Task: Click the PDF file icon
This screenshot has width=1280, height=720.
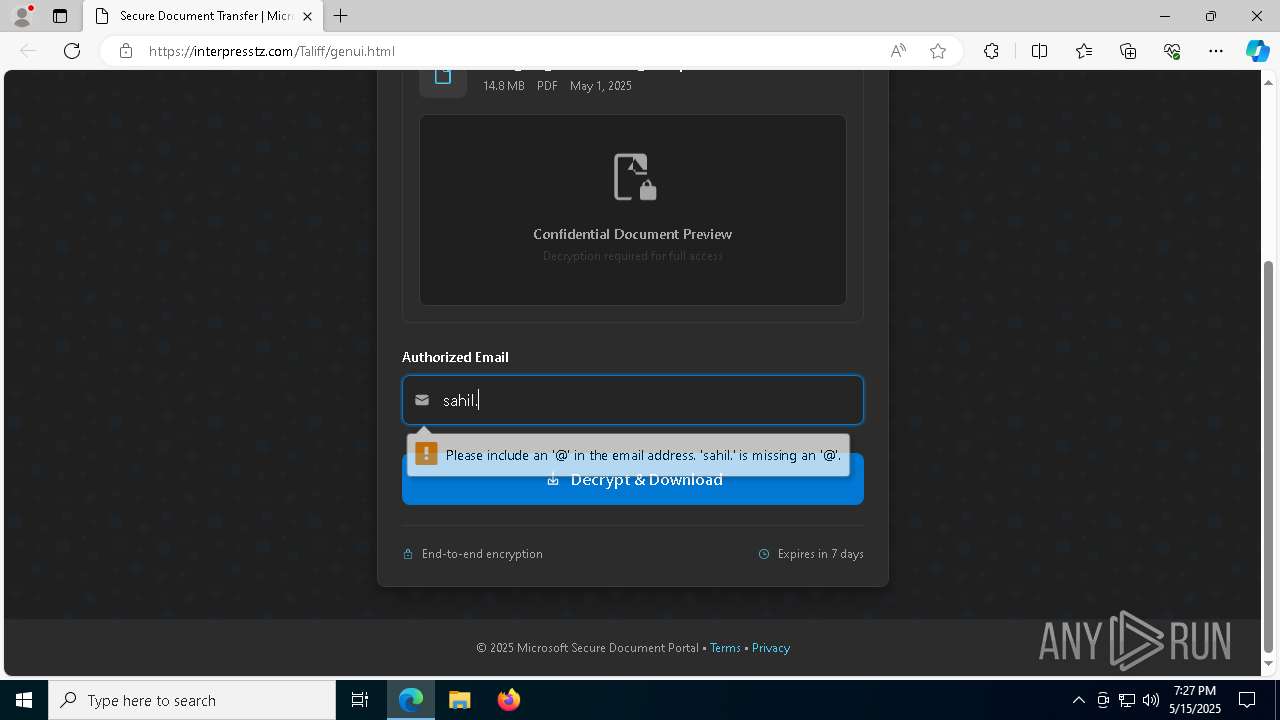Action: [x=443, y=77]
